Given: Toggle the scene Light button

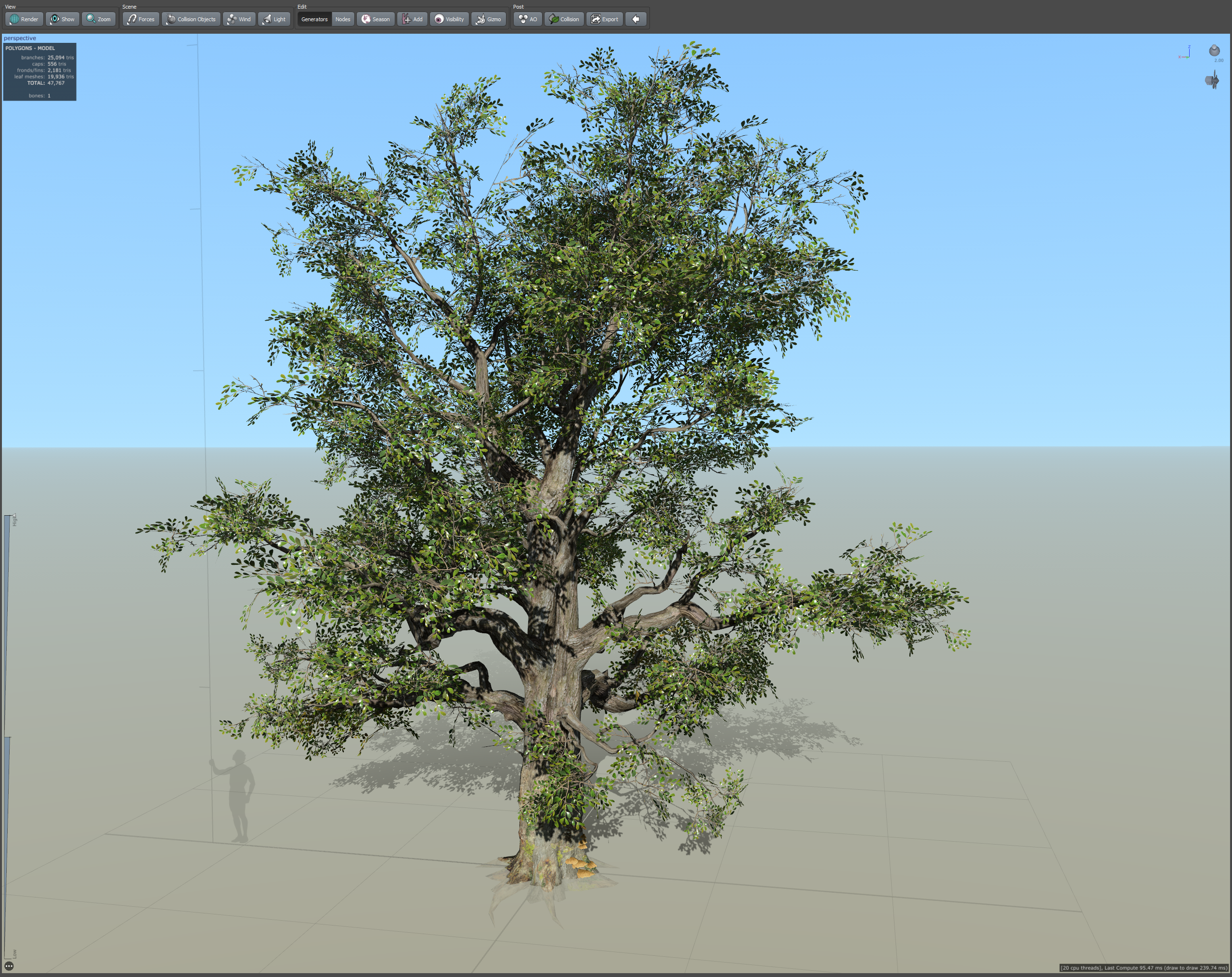Looking at the screenshot, I should [x=274, y=19].
